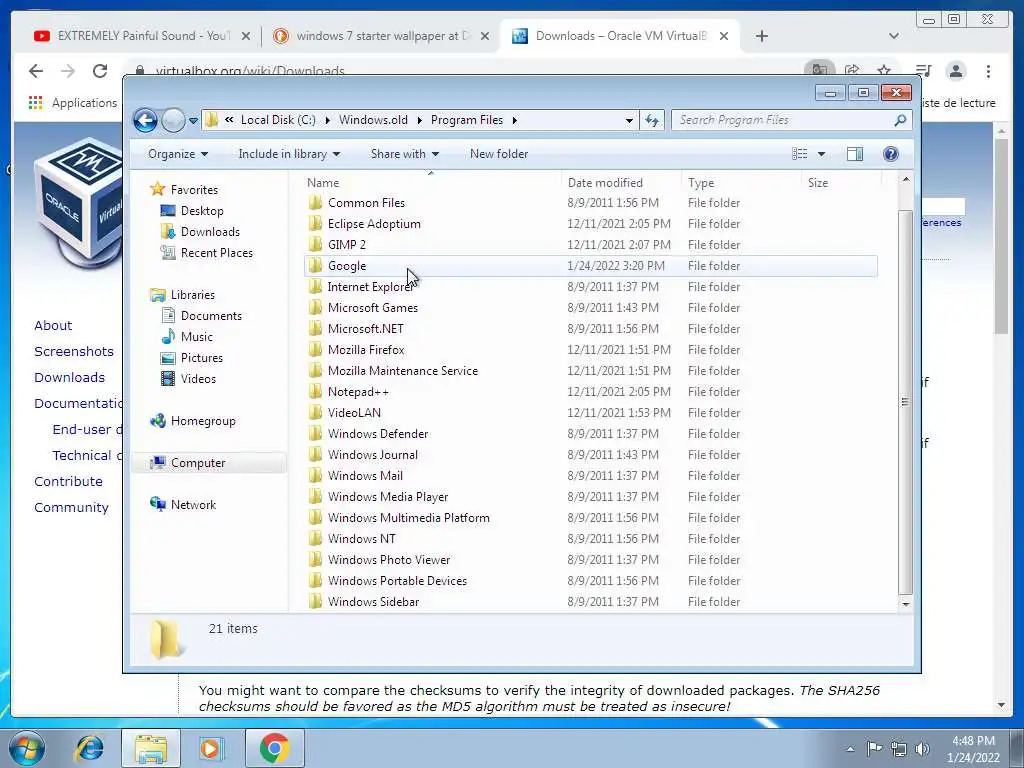1024x768 pixels.
Task: Select the Windows Defender folder icon
Action: click(x=315, y=434)
